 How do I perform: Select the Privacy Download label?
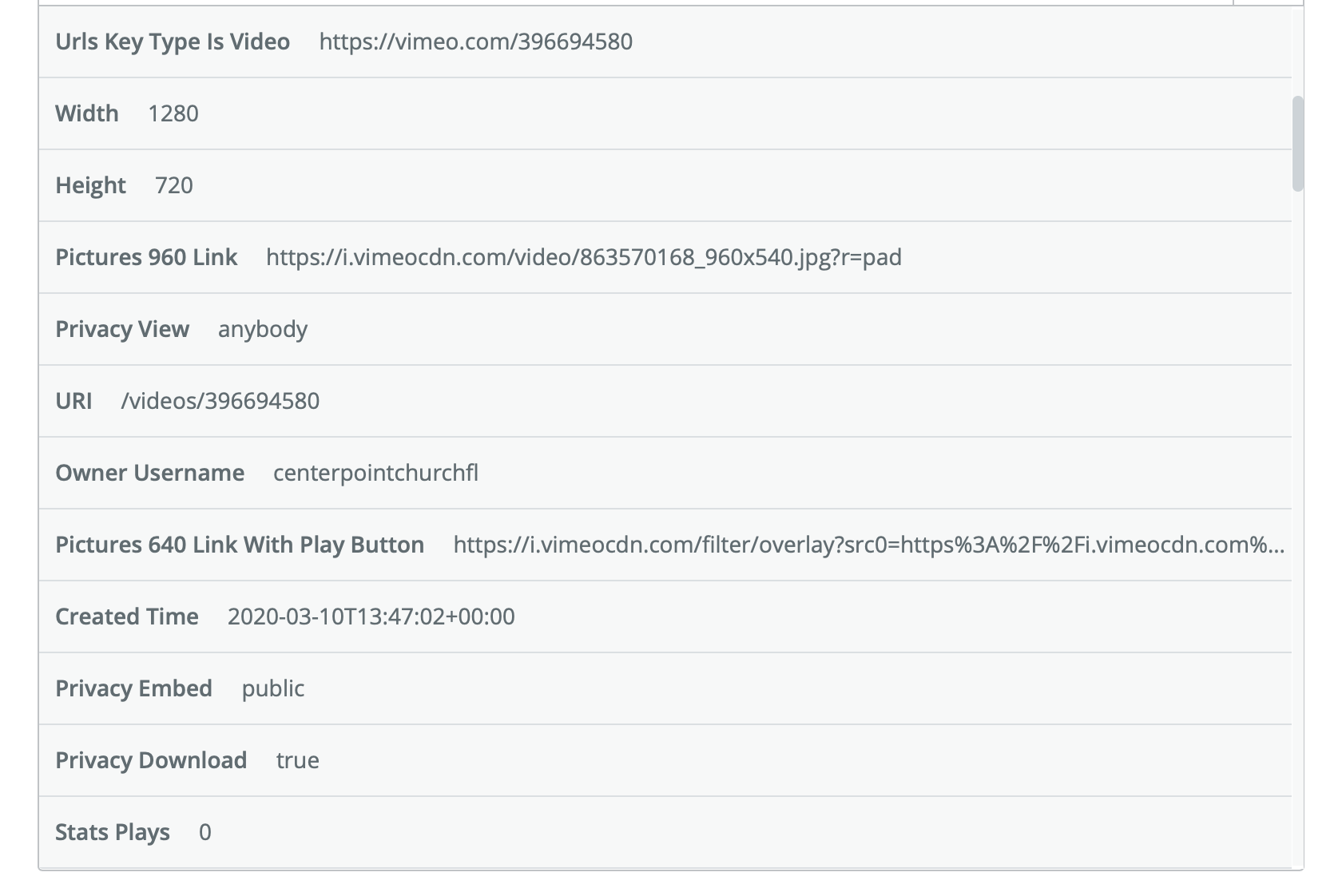(x=151, y=760)
